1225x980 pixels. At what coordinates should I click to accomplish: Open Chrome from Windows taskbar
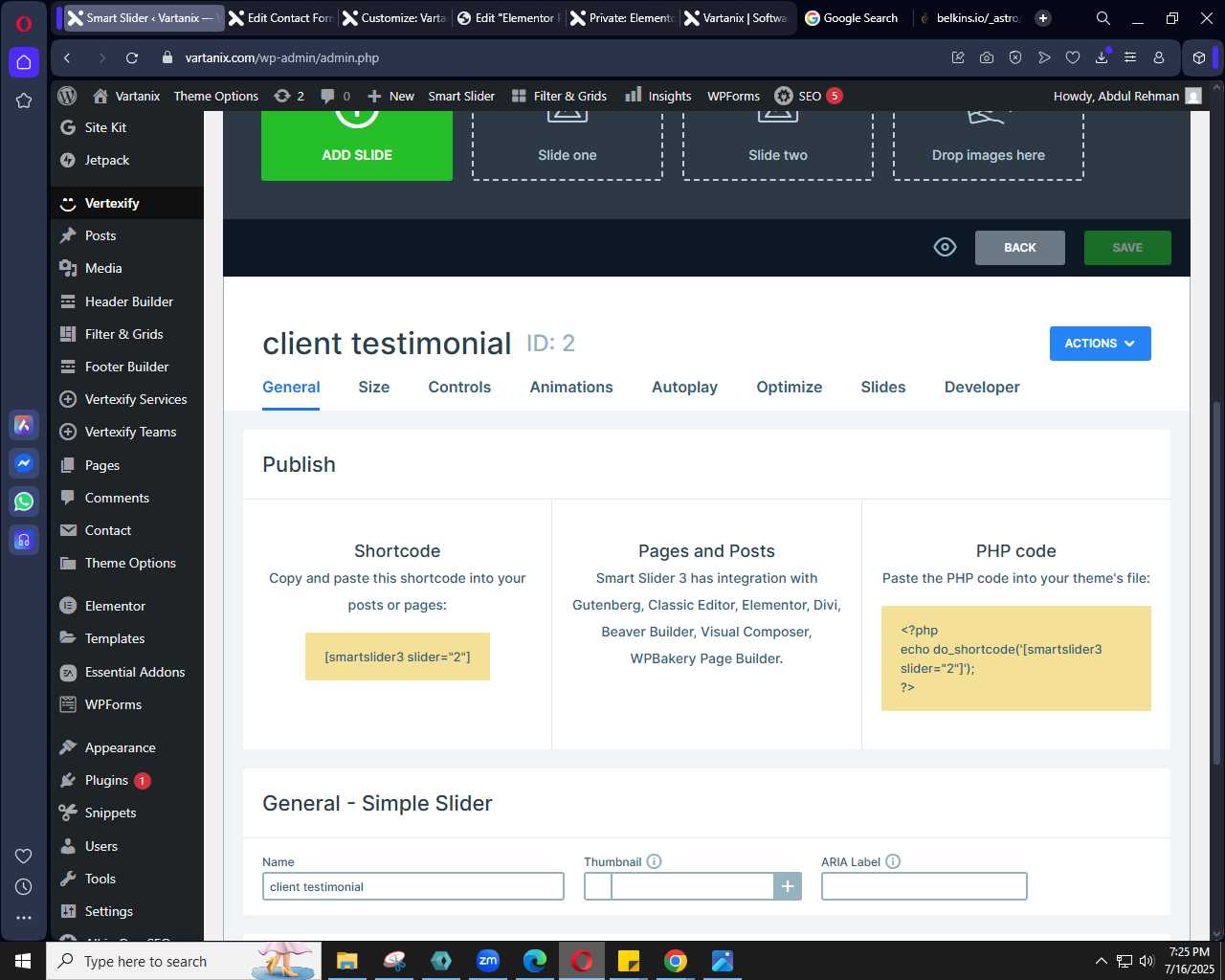click(x=676, y=961)
